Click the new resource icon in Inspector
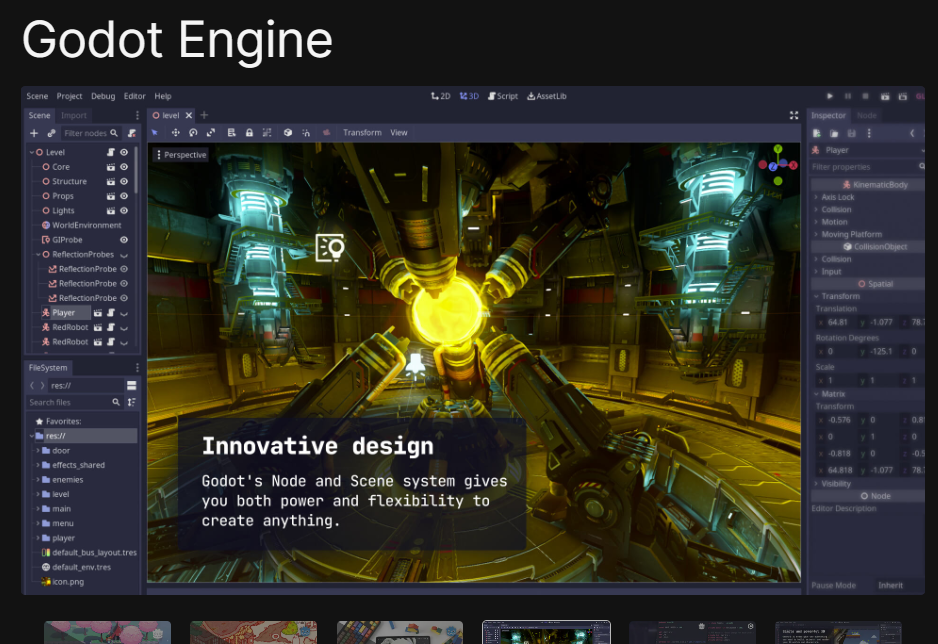 coord(817,133)
